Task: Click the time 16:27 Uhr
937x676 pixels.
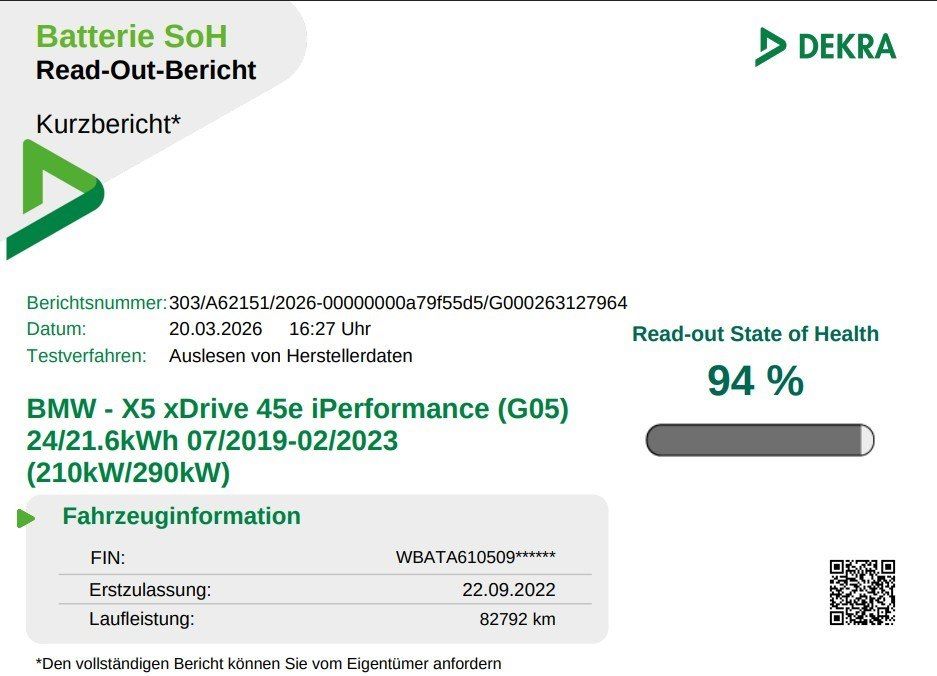Action: tap(329, 329)
